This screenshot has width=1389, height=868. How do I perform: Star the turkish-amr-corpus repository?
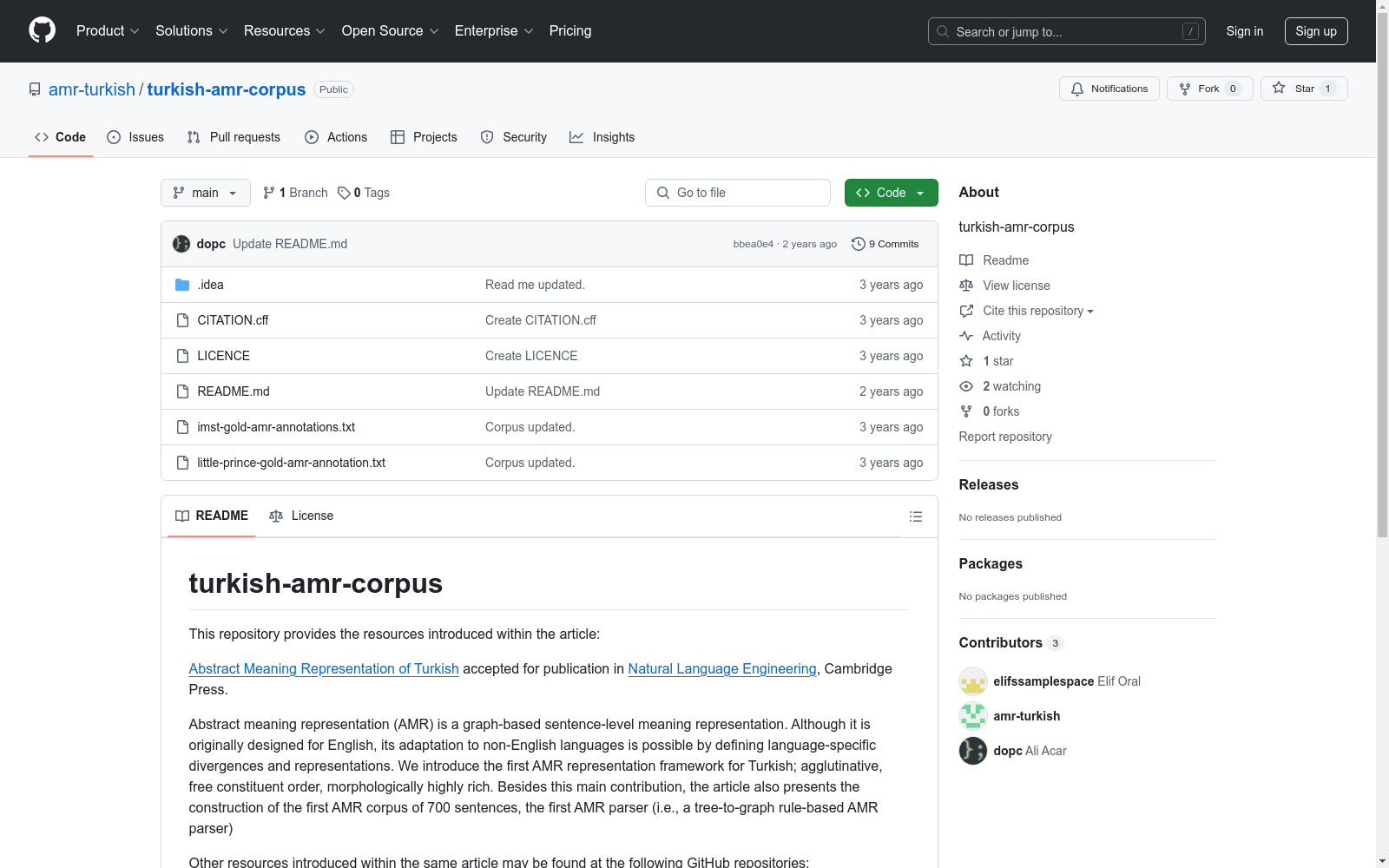(1304, 89)
